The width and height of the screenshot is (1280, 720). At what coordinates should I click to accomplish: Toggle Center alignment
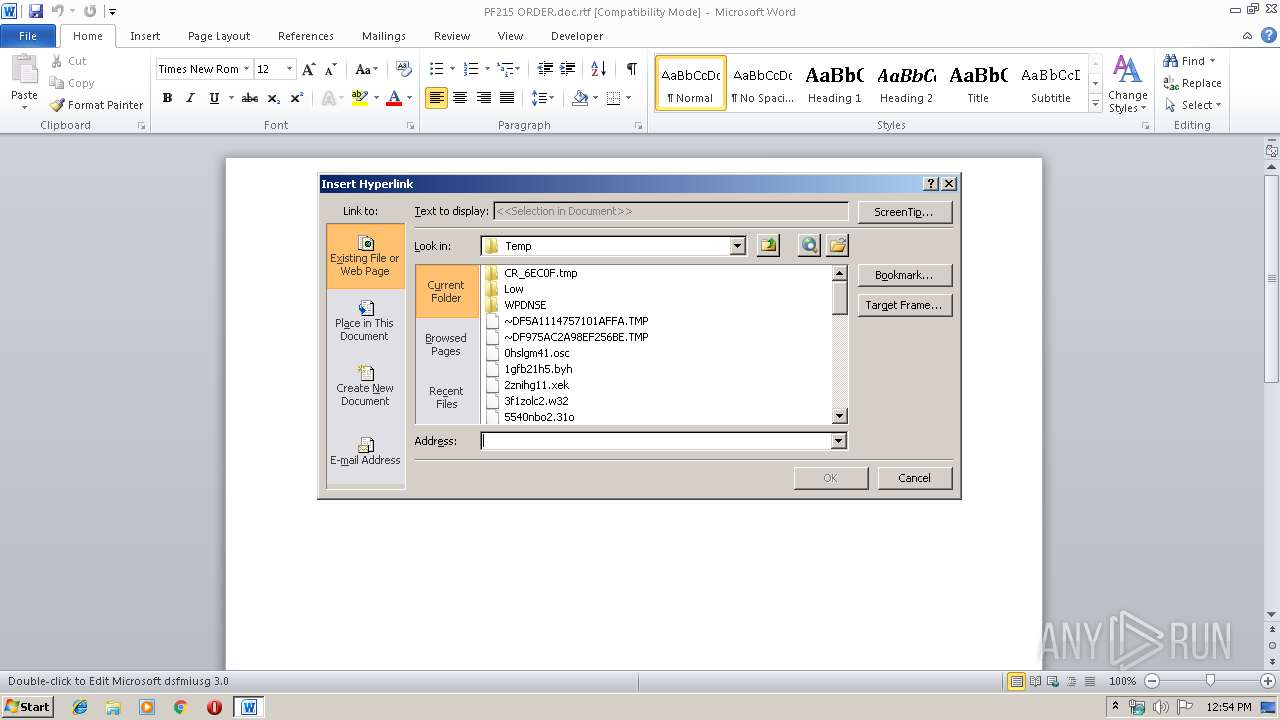460,98
